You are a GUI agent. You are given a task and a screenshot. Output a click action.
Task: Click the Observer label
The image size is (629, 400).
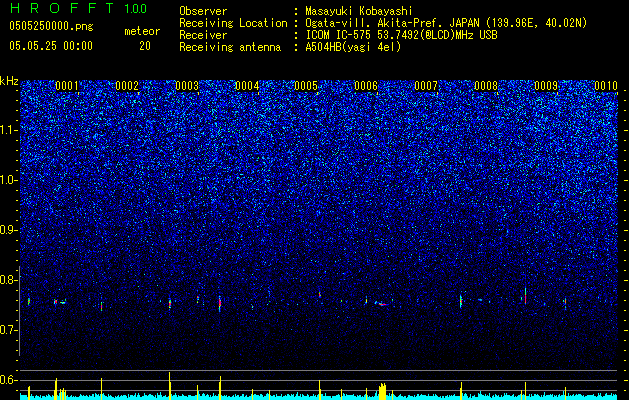point(203,11)
